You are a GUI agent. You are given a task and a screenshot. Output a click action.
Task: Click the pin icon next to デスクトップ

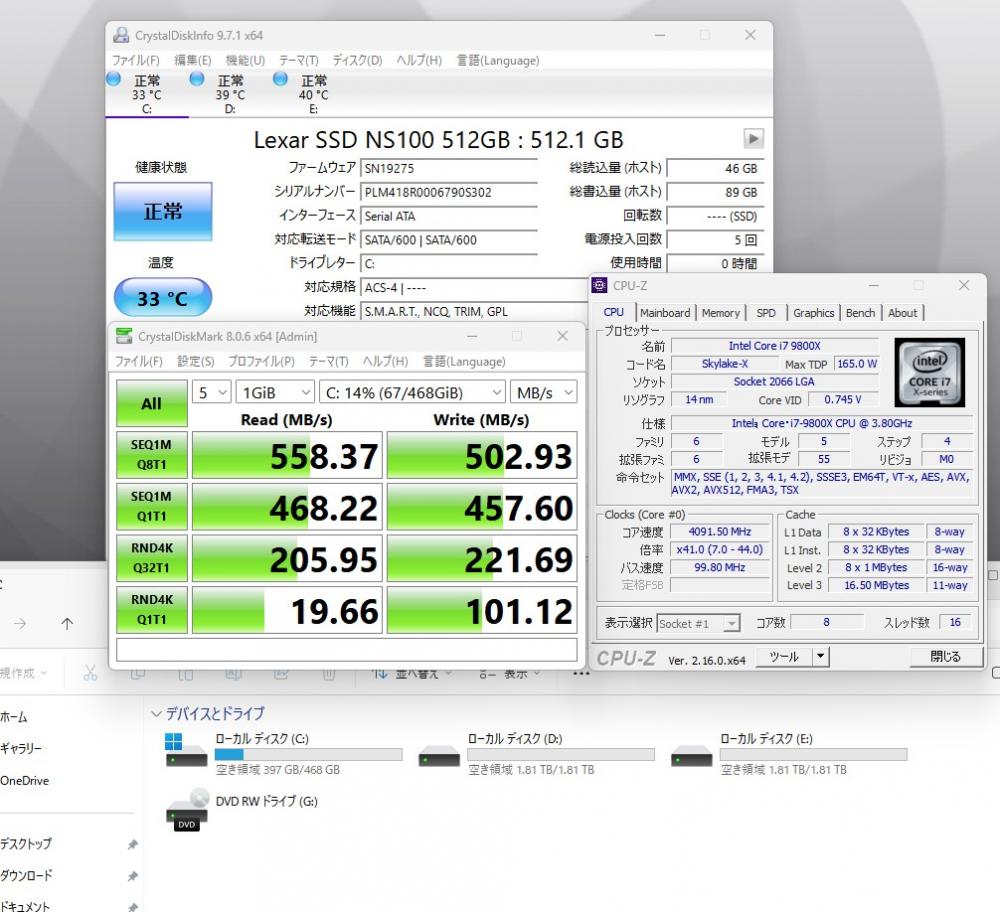[x=133, y=844]
